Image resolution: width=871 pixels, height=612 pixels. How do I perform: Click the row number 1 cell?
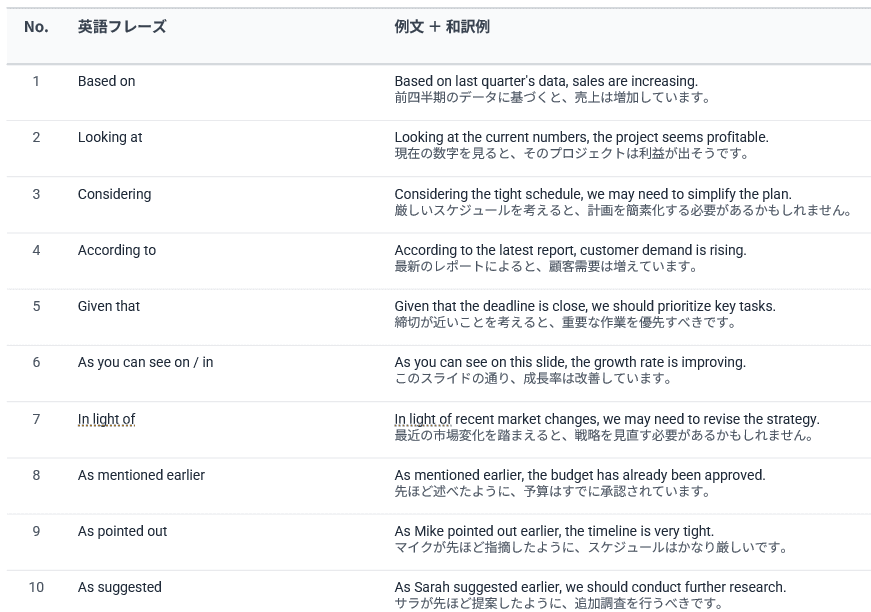point(36,81)
